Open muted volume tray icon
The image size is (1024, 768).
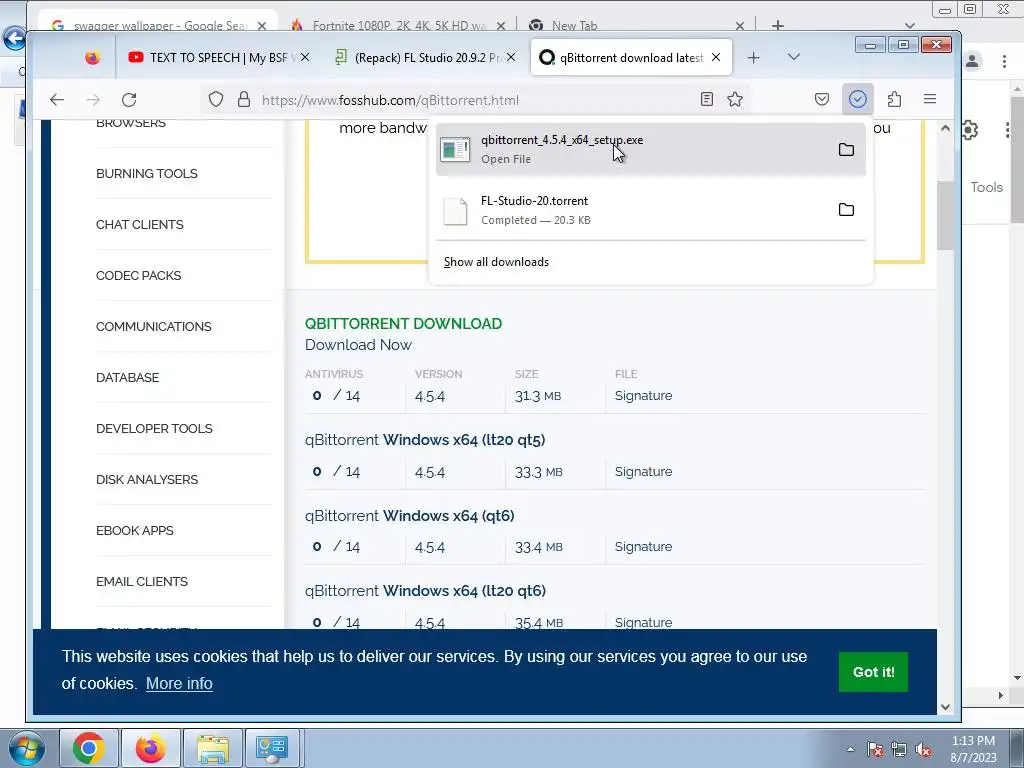tap(923, 749)
